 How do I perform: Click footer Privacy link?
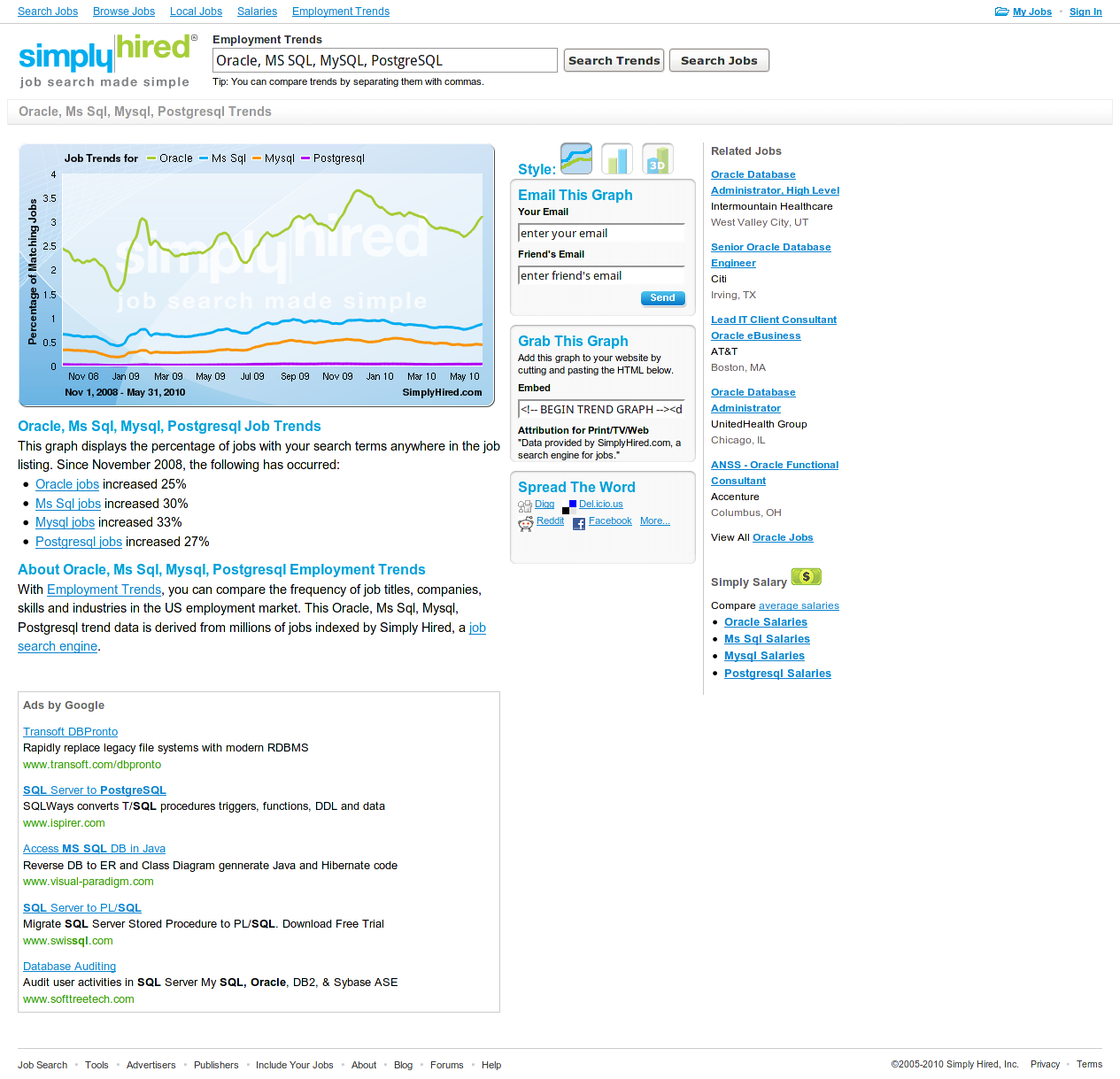tap(1045, 1064)
